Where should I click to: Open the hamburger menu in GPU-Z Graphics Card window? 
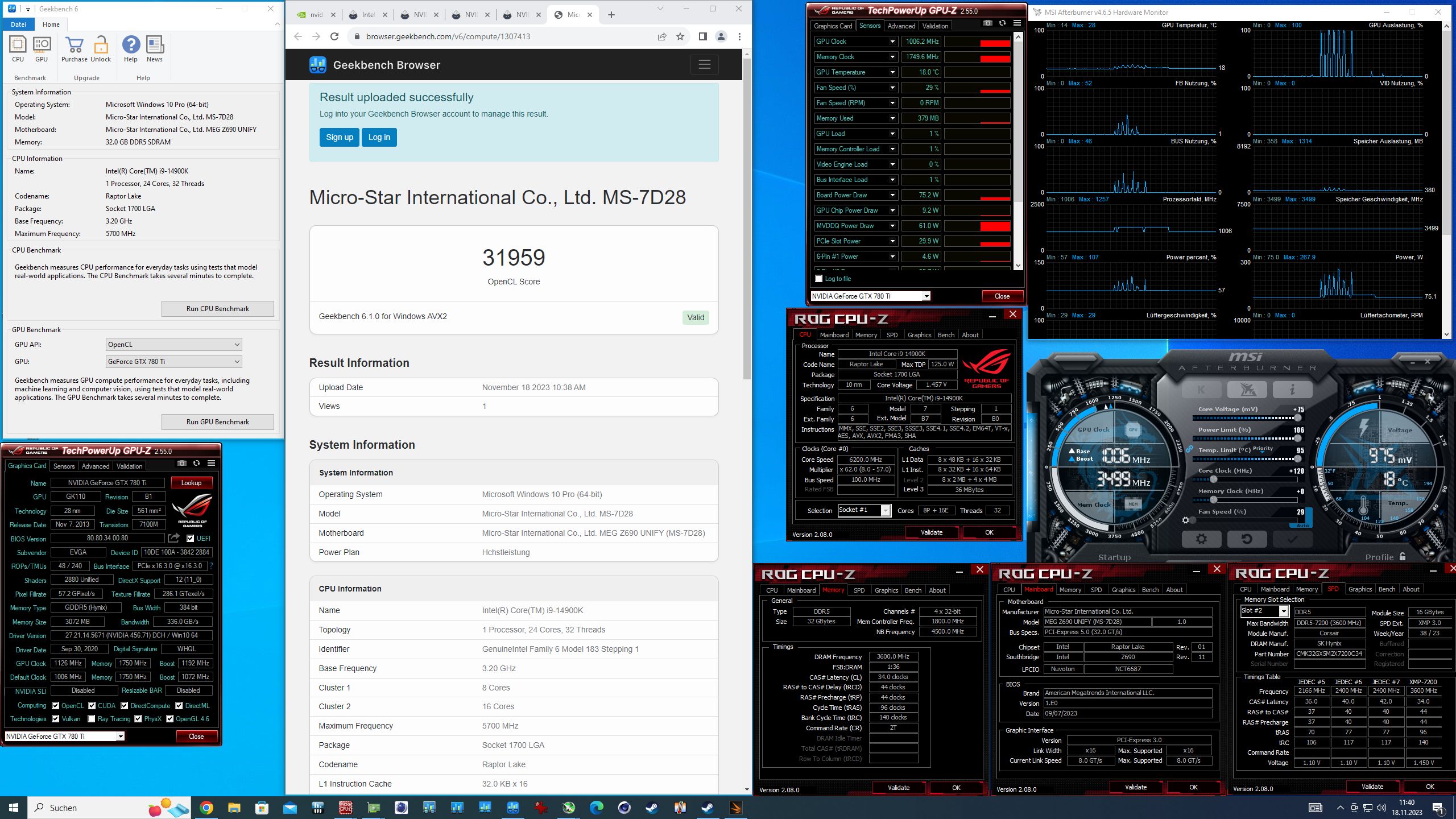(211, 463)
